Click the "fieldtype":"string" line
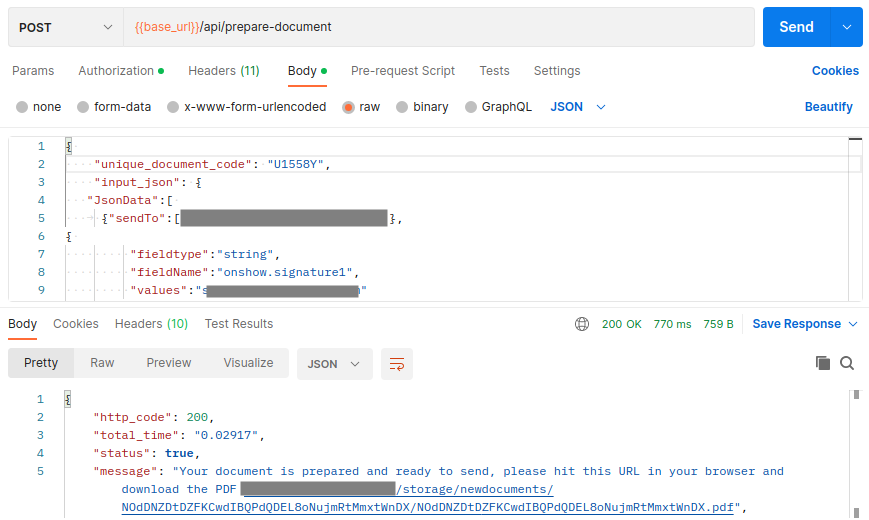This screenshot has height=520, width=869. click(x=205, y=254)
